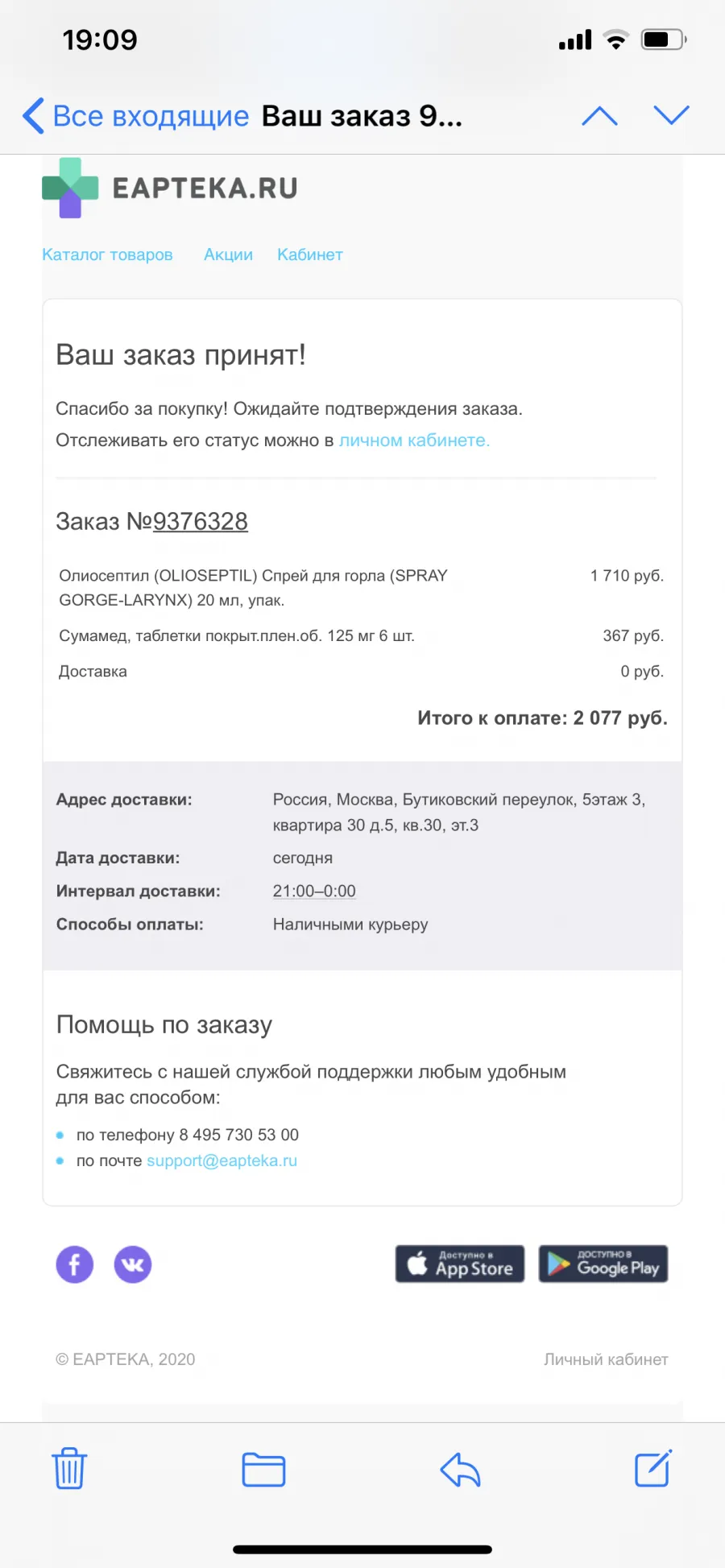
Task: Open Акции menu link
Action: 228,254
